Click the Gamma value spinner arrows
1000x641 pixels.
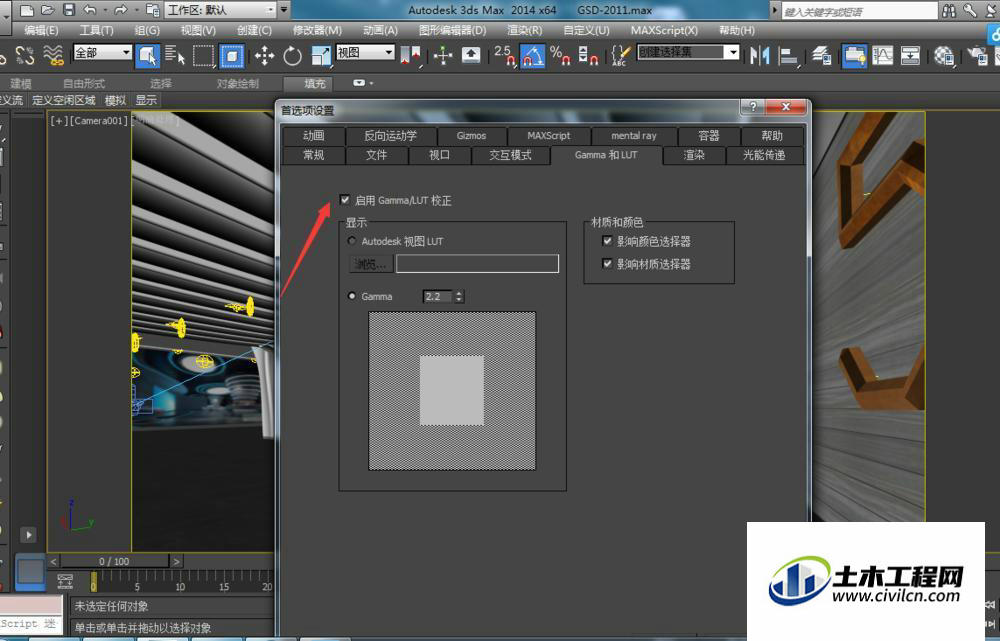pos(459,297)
